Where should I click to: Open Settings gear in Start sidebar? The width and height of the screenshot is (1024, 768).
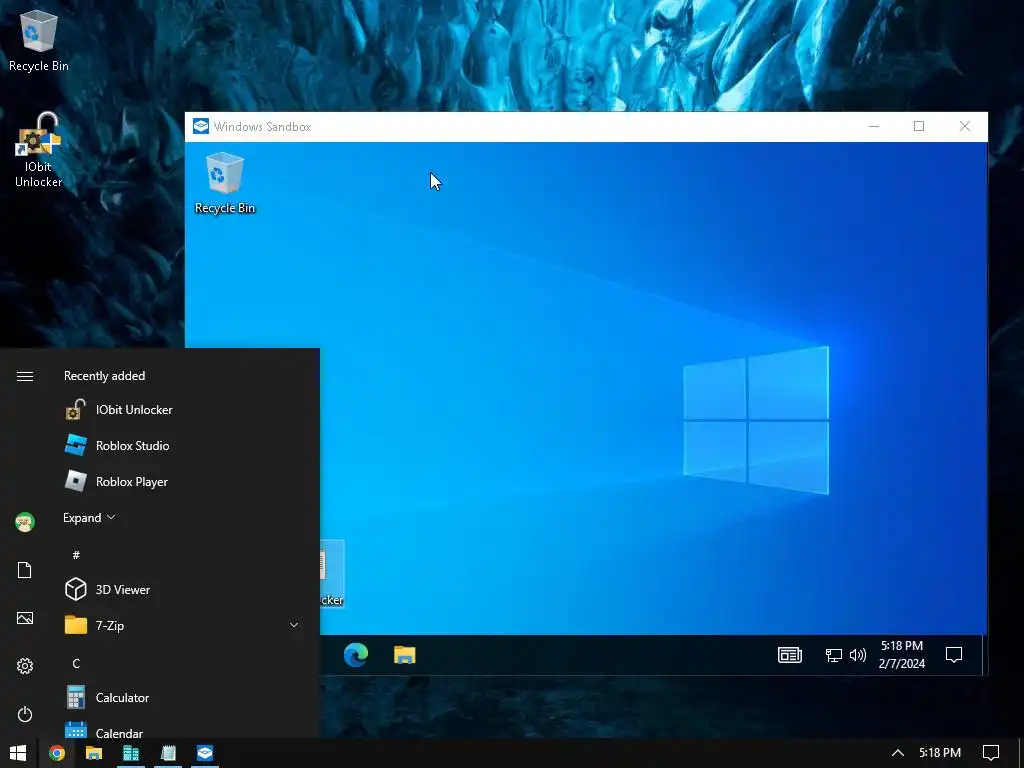25,665
